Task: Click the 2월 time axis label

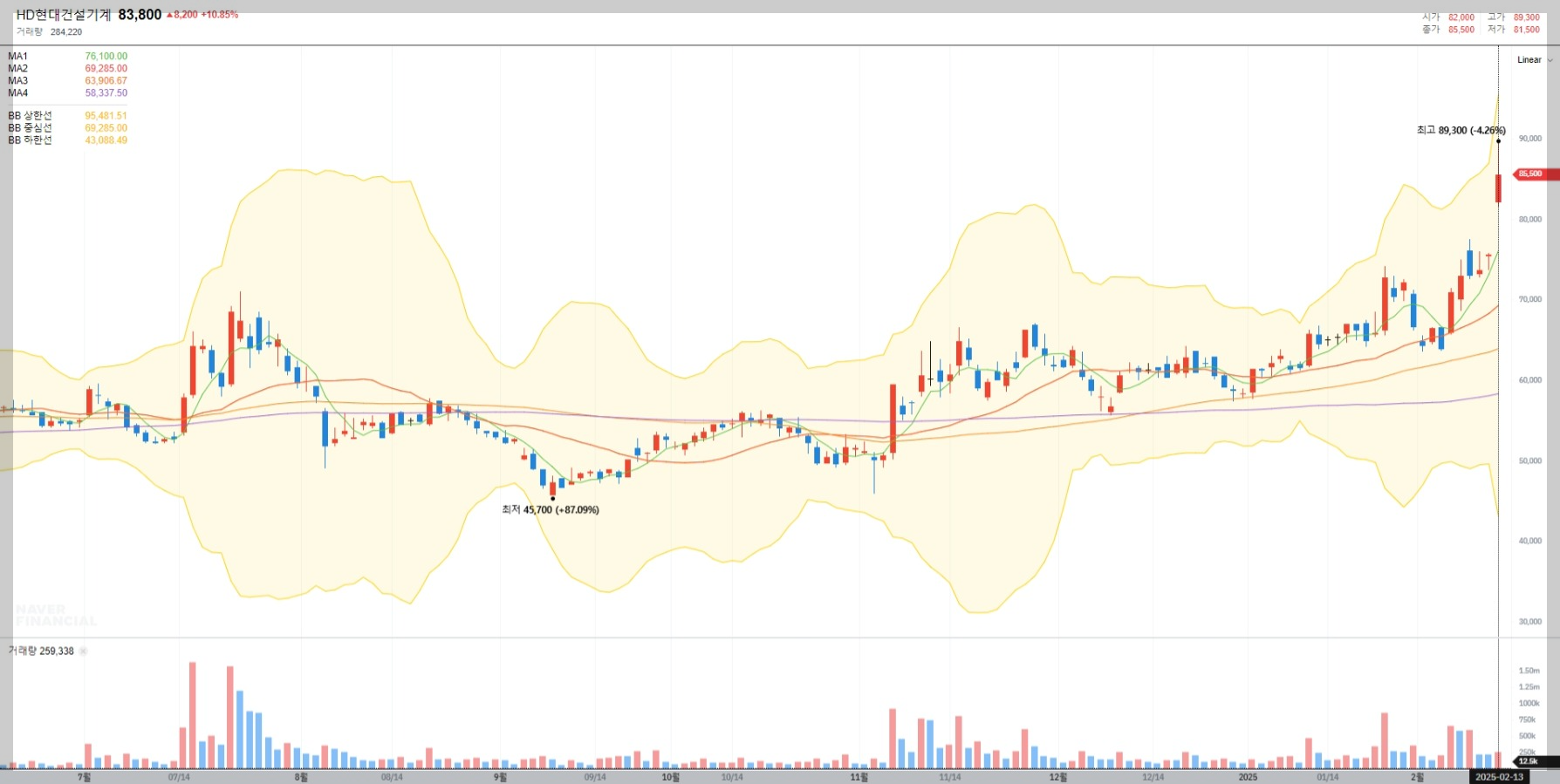Action: [x=1417, y=777]
